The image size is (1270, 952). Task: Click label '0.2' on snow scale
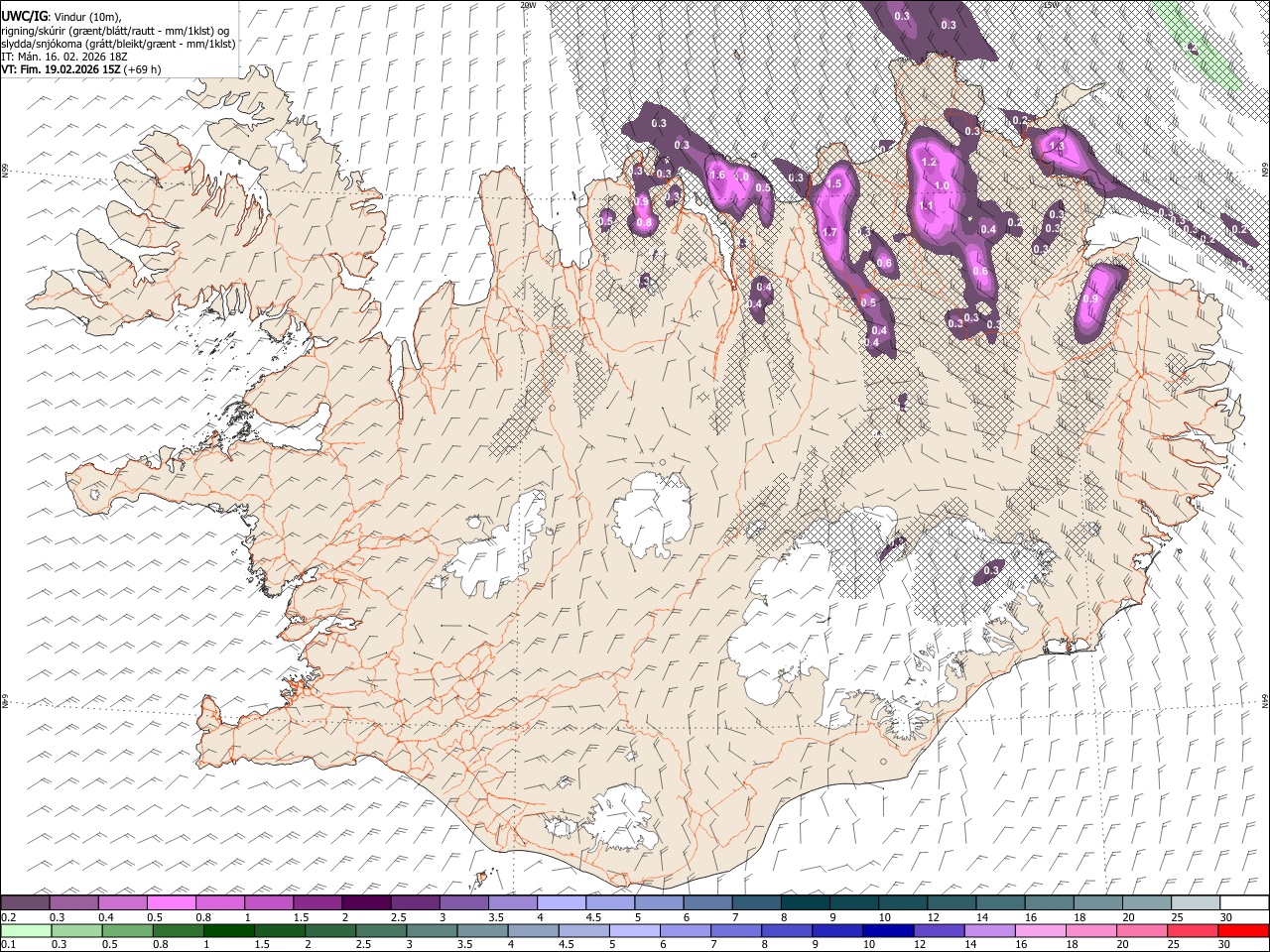(8, 917)
